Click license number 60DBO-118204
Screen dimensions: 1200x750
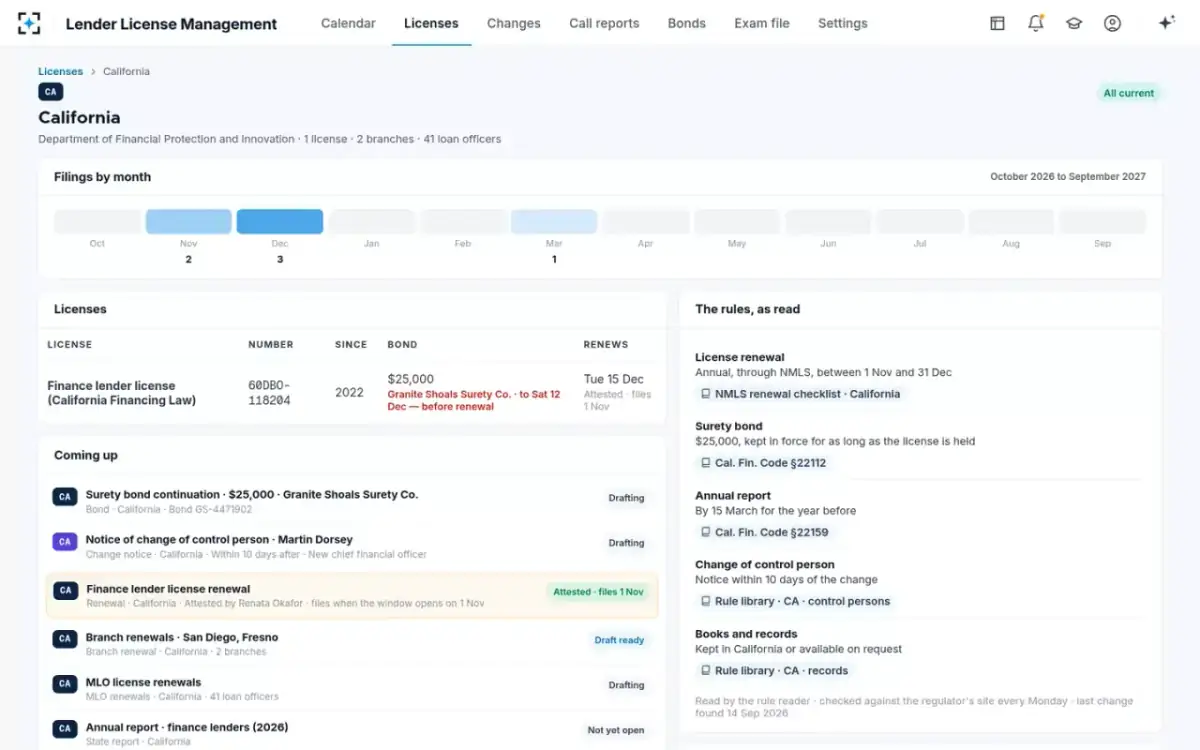[x=269, y=392]
